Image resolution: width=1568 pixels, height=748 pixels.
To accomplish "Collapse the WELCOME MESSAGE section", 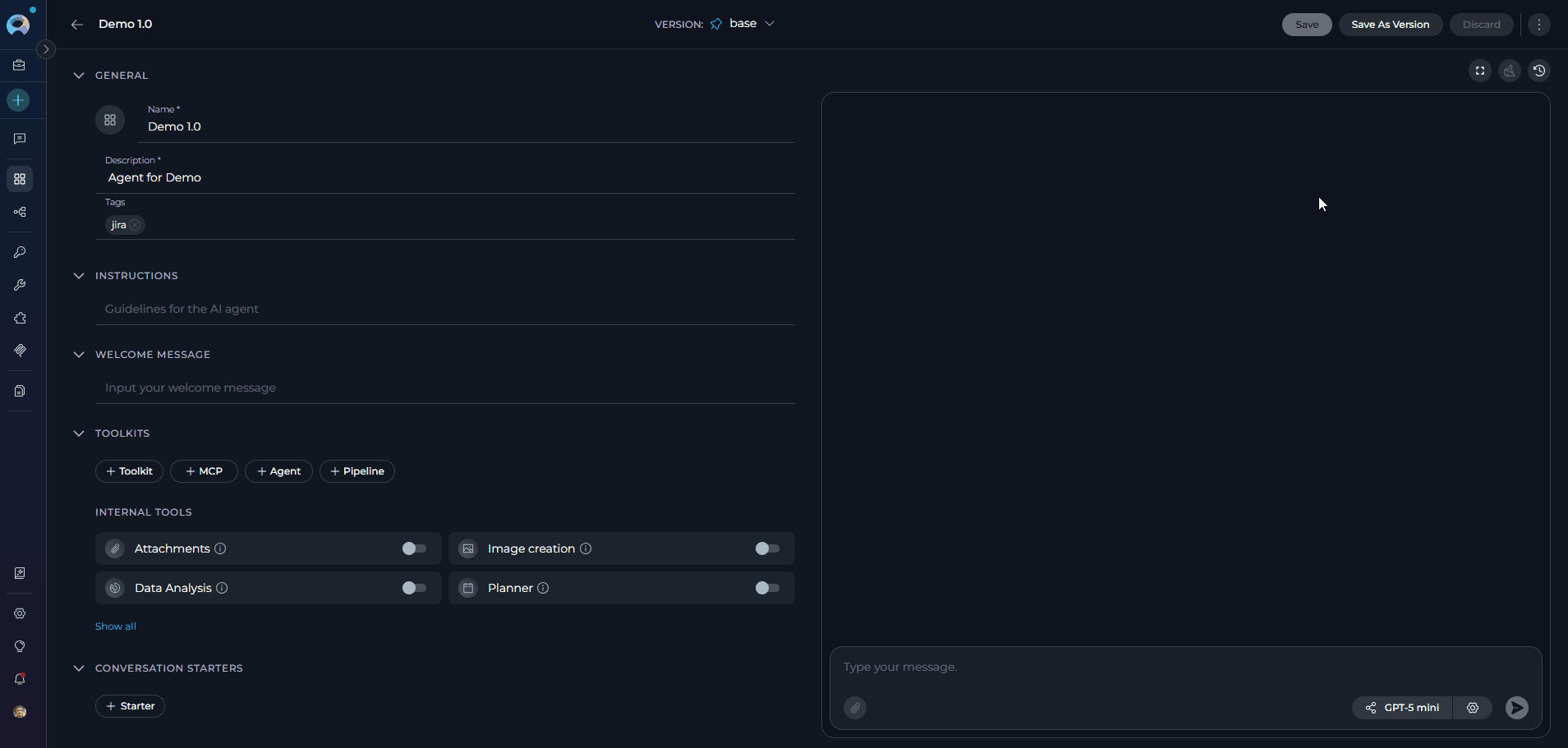I will click(79, 355).
